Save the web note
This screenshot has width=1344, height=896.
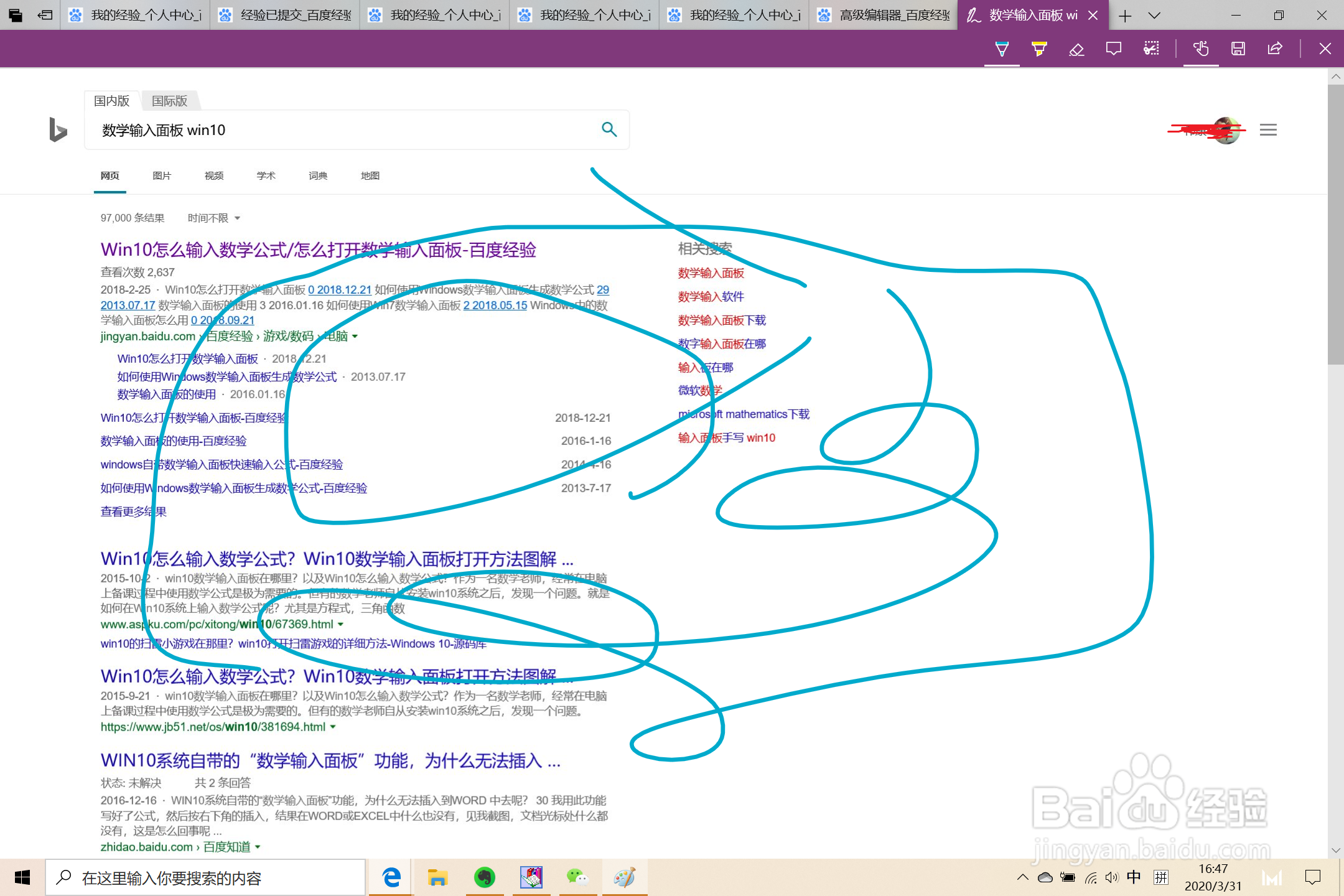(x=1238, y=49)
